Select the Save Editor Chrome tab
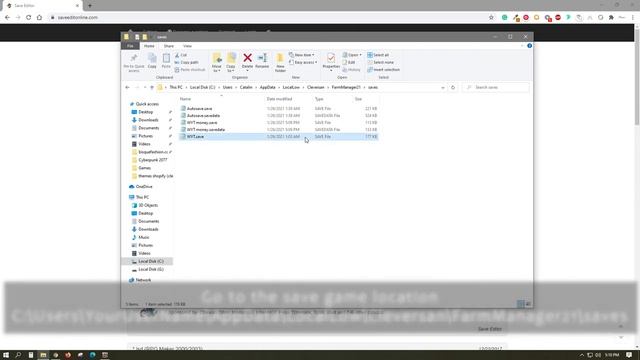The height and width of the screenshot is (360, 640). click(x=42, y=6)
